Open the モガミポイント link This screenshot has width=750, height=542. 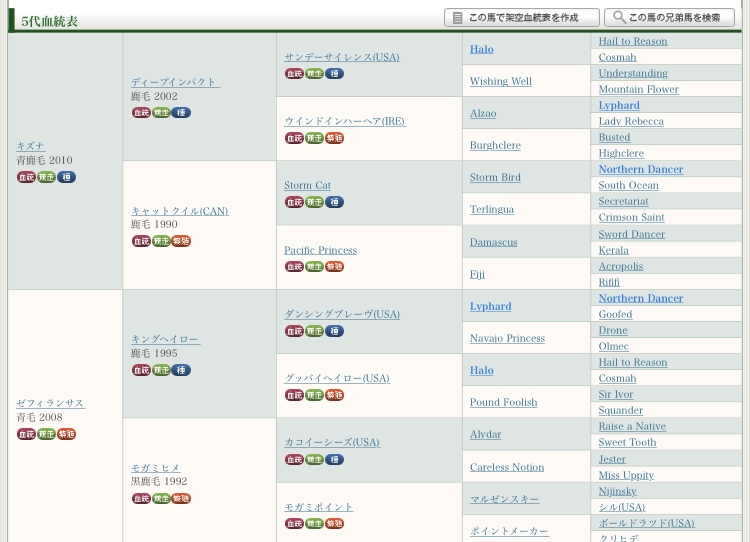tap(319, 507)
